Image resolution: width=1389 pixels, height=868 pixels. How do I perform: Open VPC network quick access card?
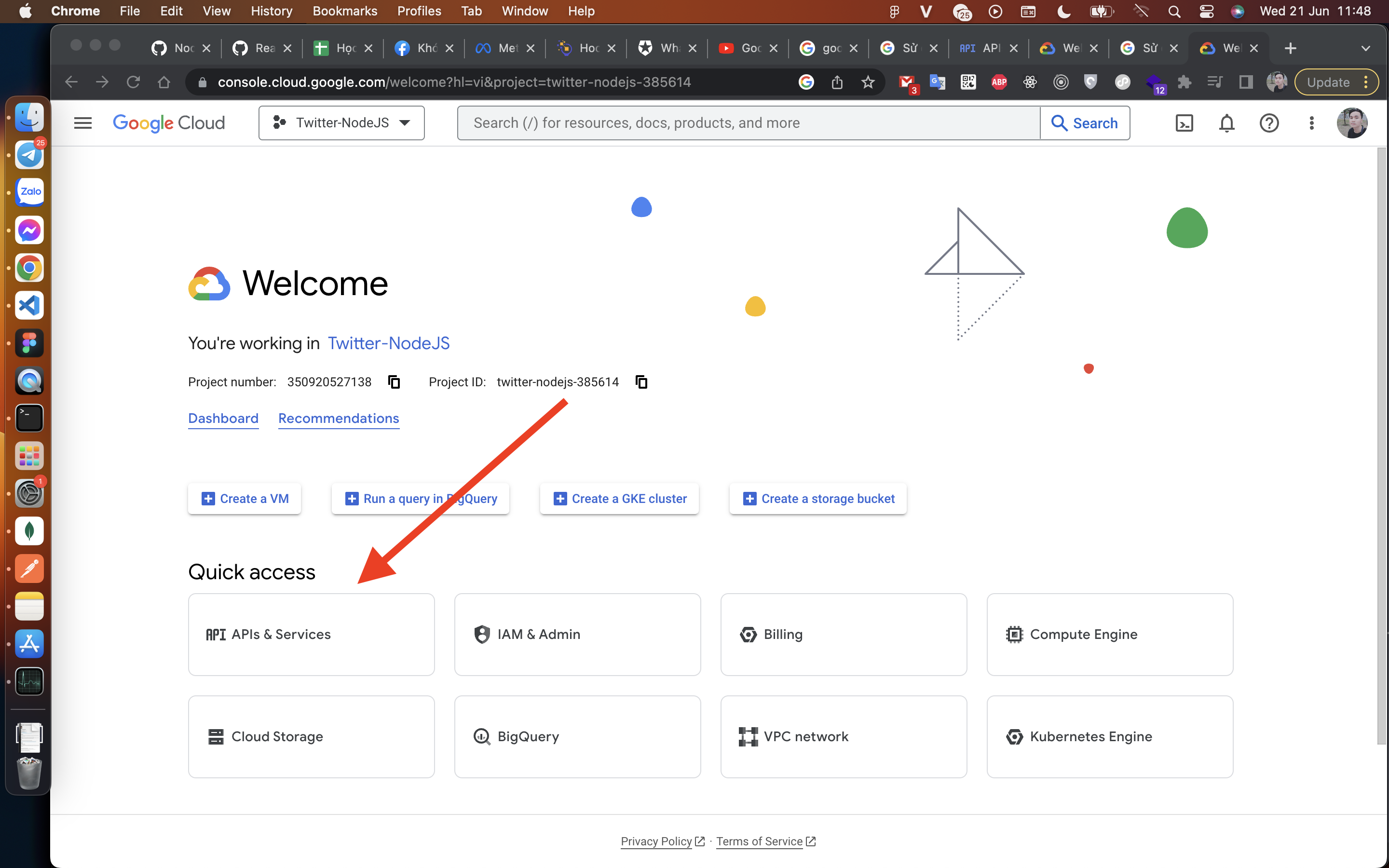click(844, 736)
